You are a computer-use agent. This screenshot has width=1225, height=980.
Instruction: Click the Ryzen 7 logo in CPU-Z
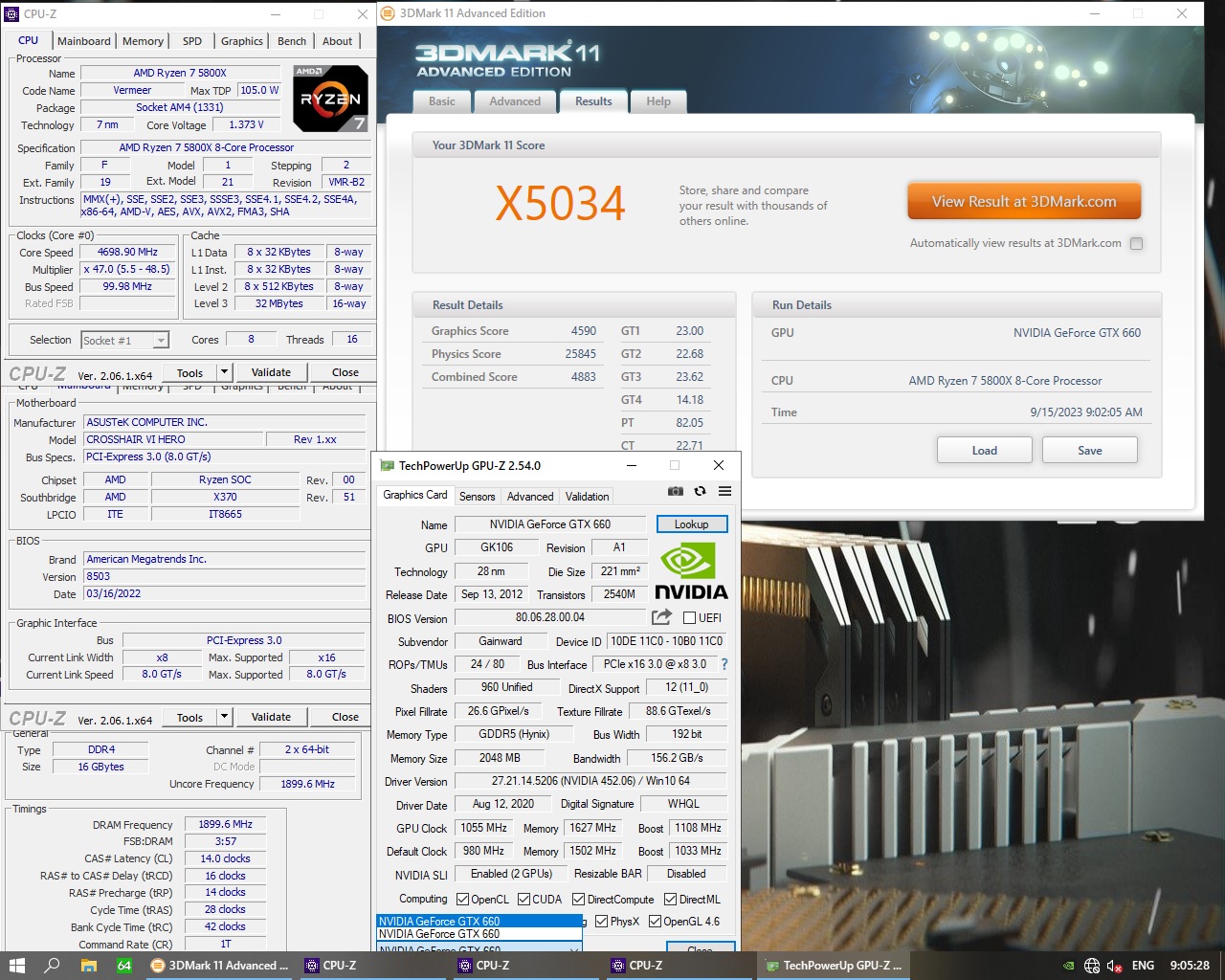tap(330, 99)
